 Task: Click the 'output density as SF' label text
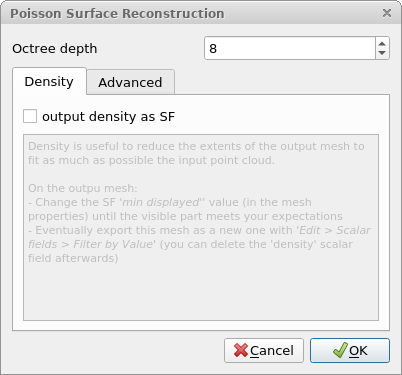coord(108,117)
